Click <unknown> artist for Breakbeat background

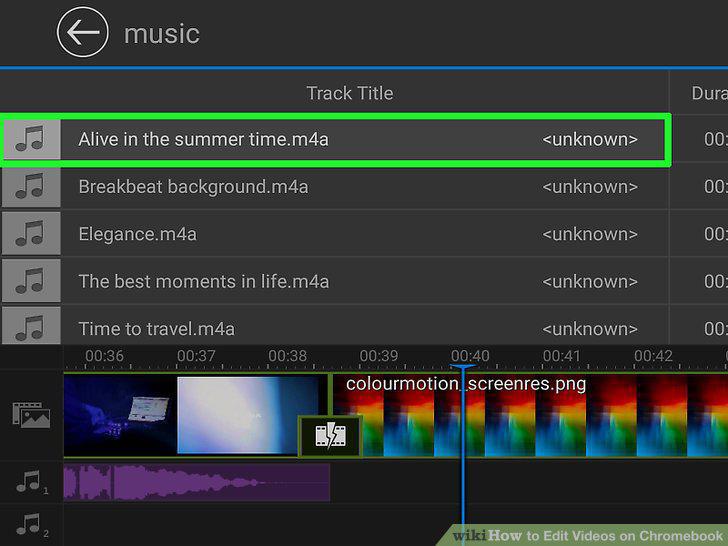click(590, 187)
